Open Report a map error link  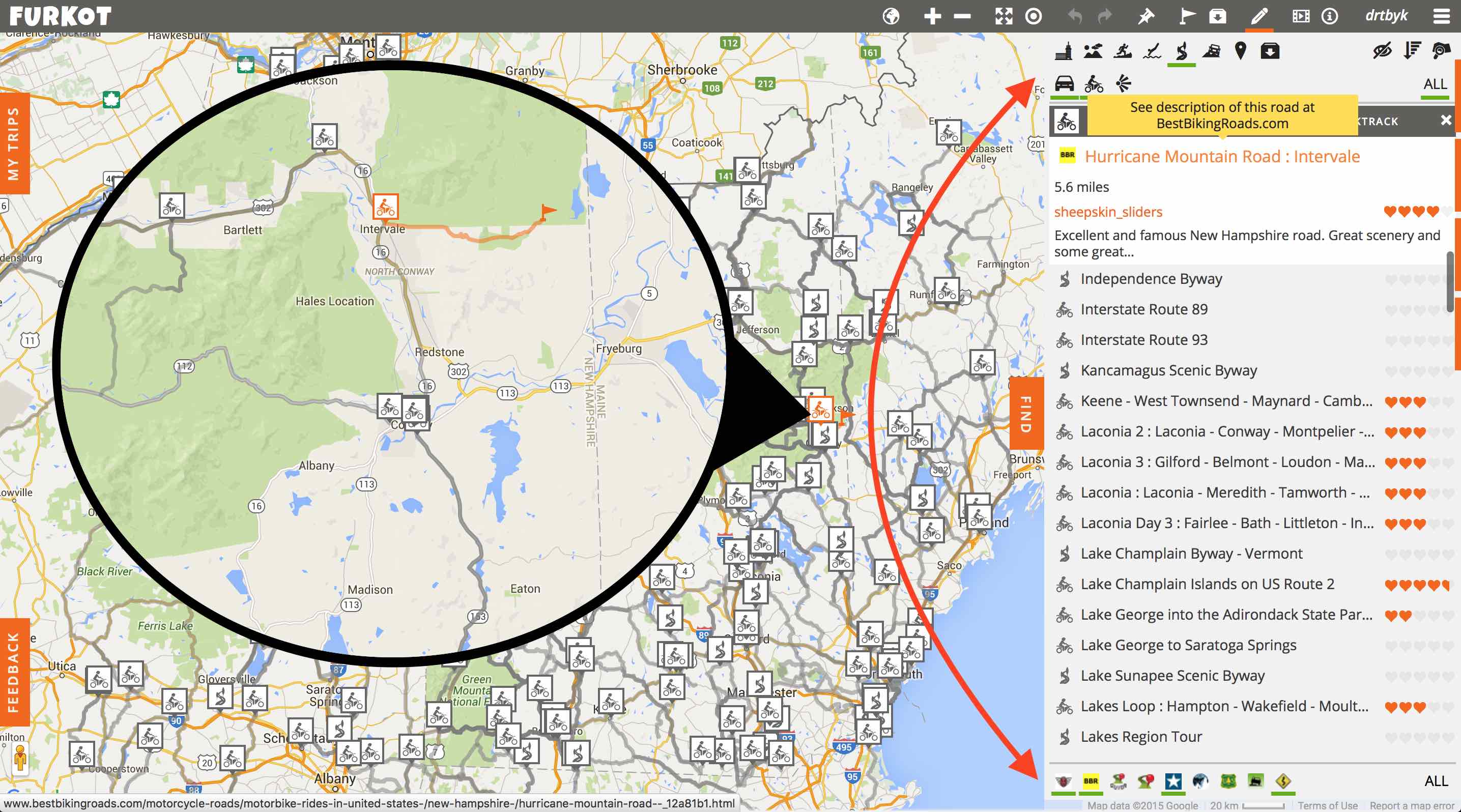(1411, 806)
